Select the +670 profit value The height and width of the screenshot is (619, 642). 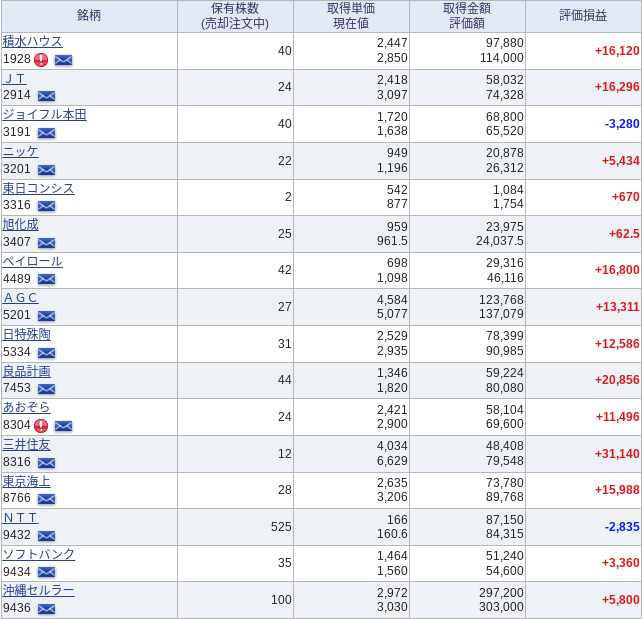click(x=626, y=197)
